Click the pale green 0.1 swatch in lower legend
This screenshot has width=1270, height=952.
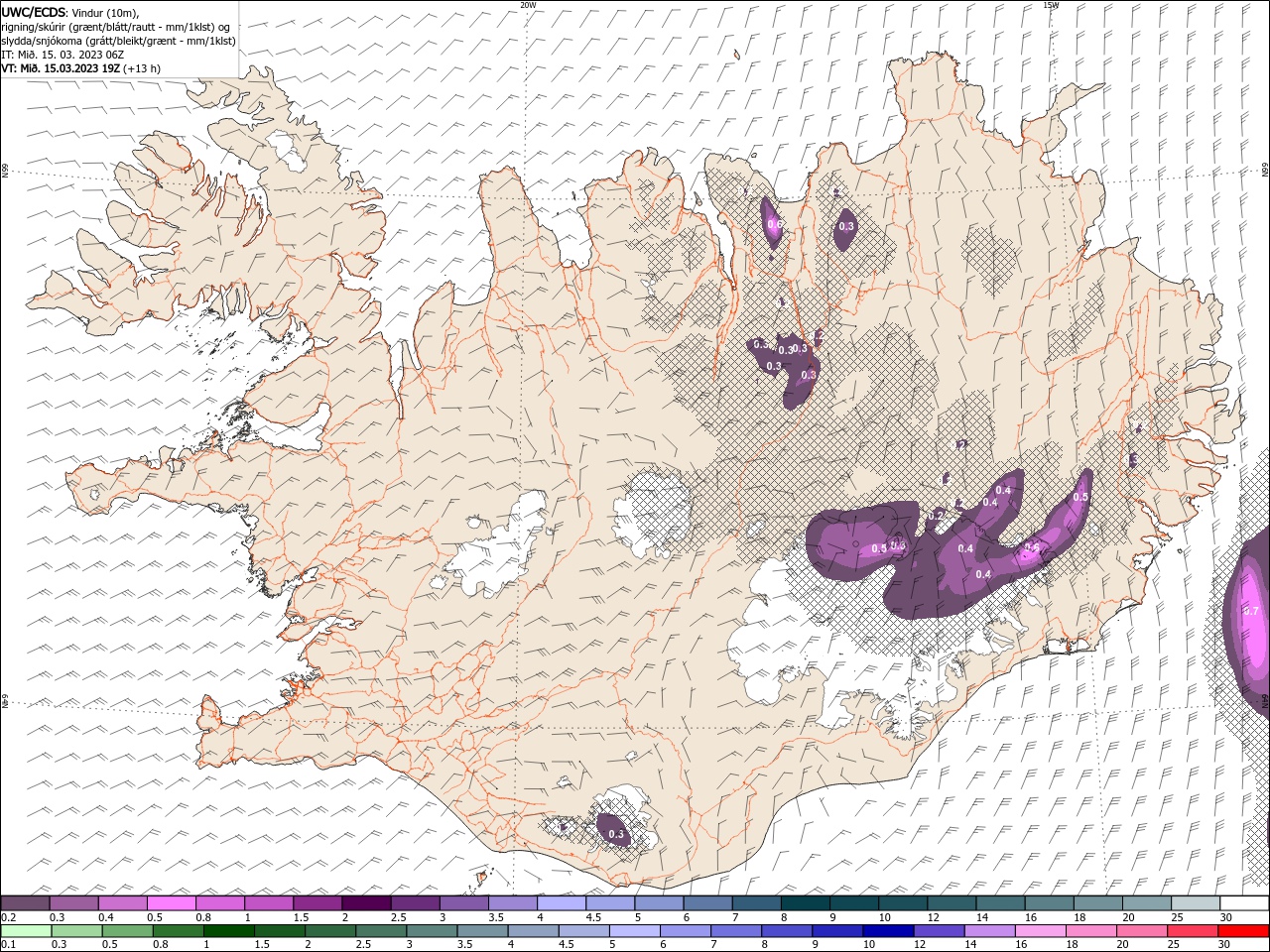26,931
